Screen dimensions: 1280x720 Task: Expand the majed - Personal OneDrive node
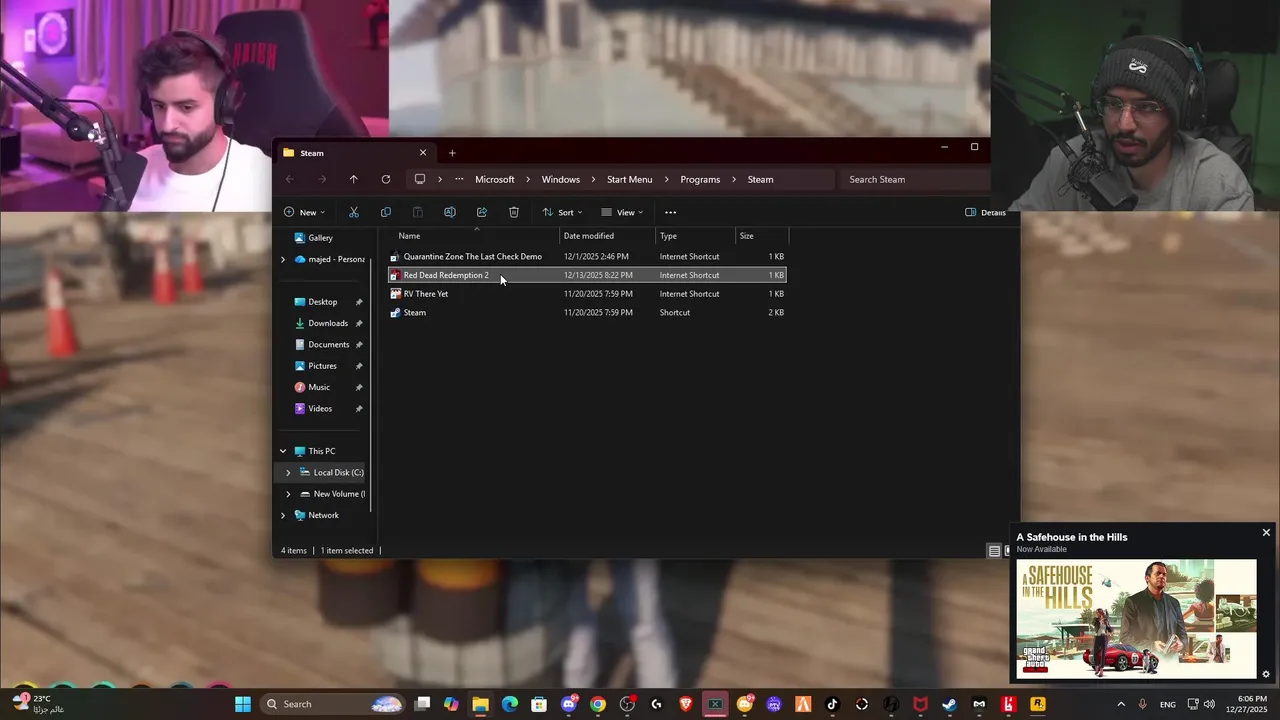click(283, 259)
